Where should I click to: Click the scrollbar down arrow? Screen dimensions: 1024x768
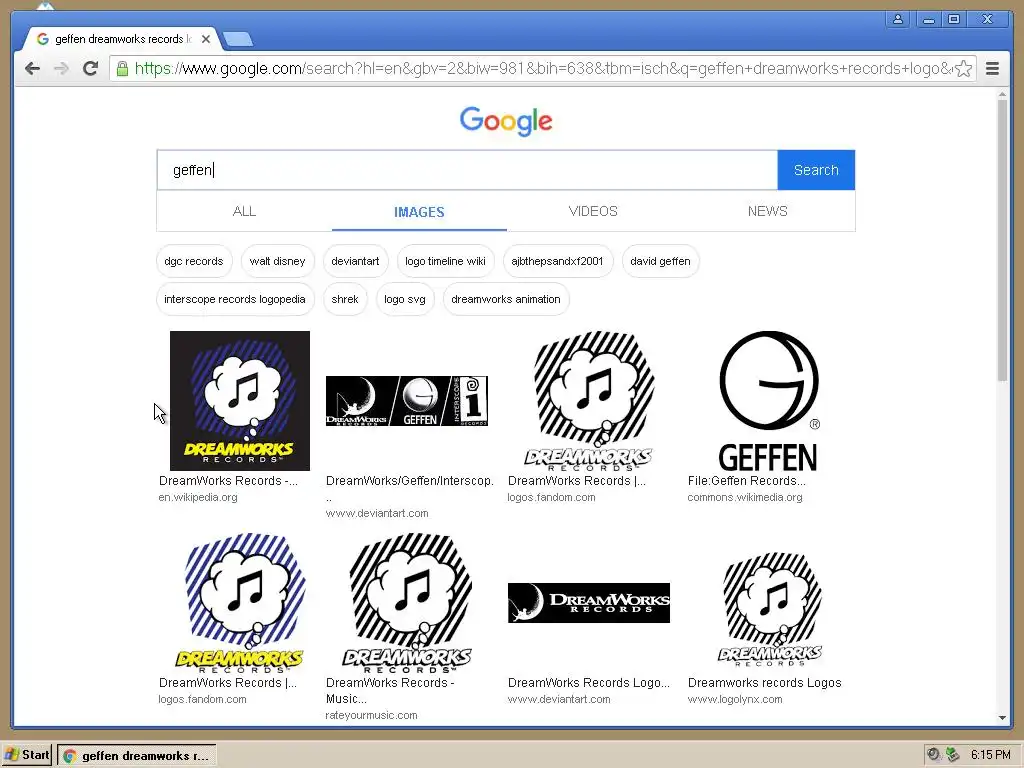[x=1002, y=718]
